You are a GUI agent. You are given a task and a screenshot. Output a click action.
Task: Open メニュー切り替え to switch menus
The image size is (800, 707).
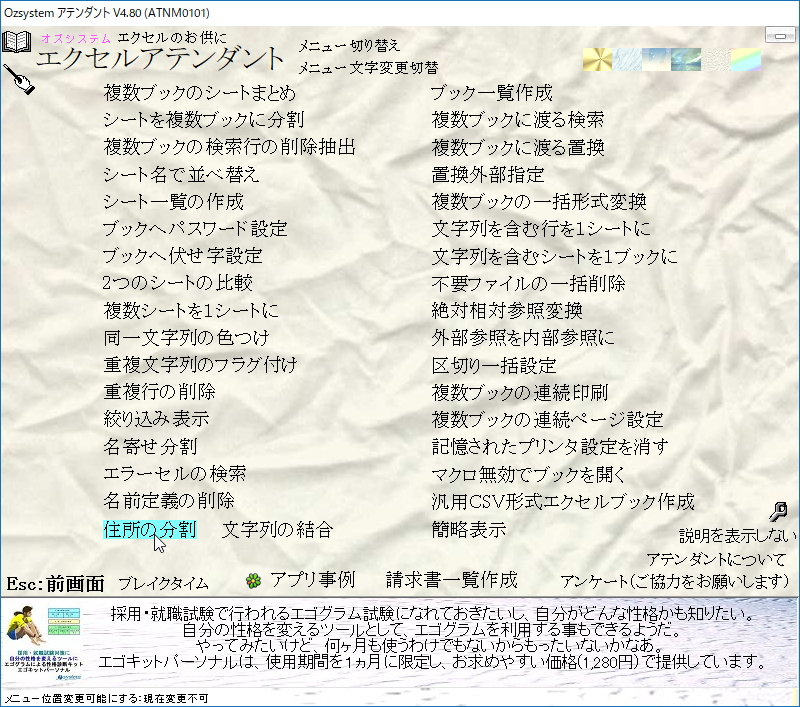tap(348, 45)
